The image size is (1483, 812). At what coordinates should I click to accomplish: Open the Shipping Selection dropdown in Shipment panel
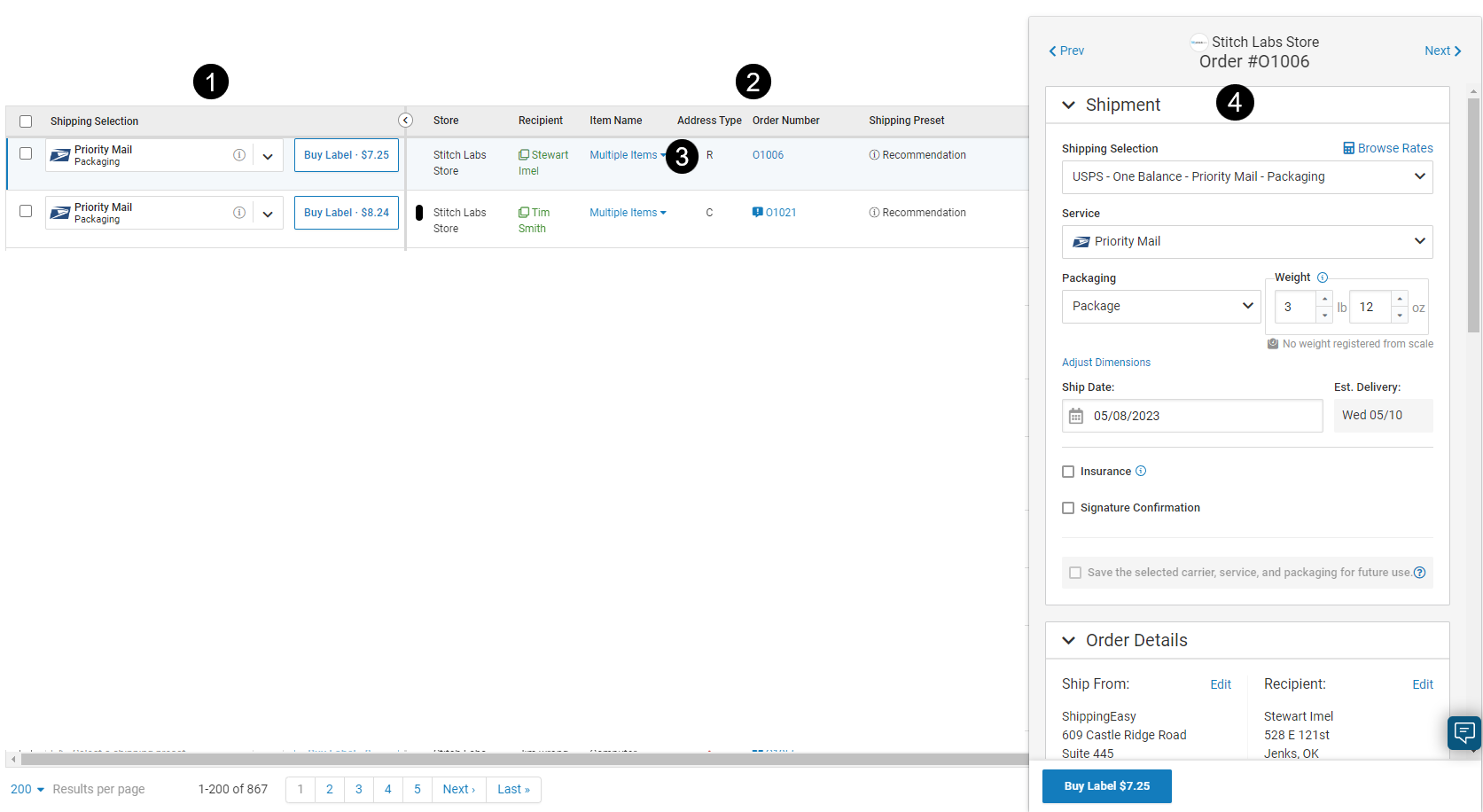1247,176
